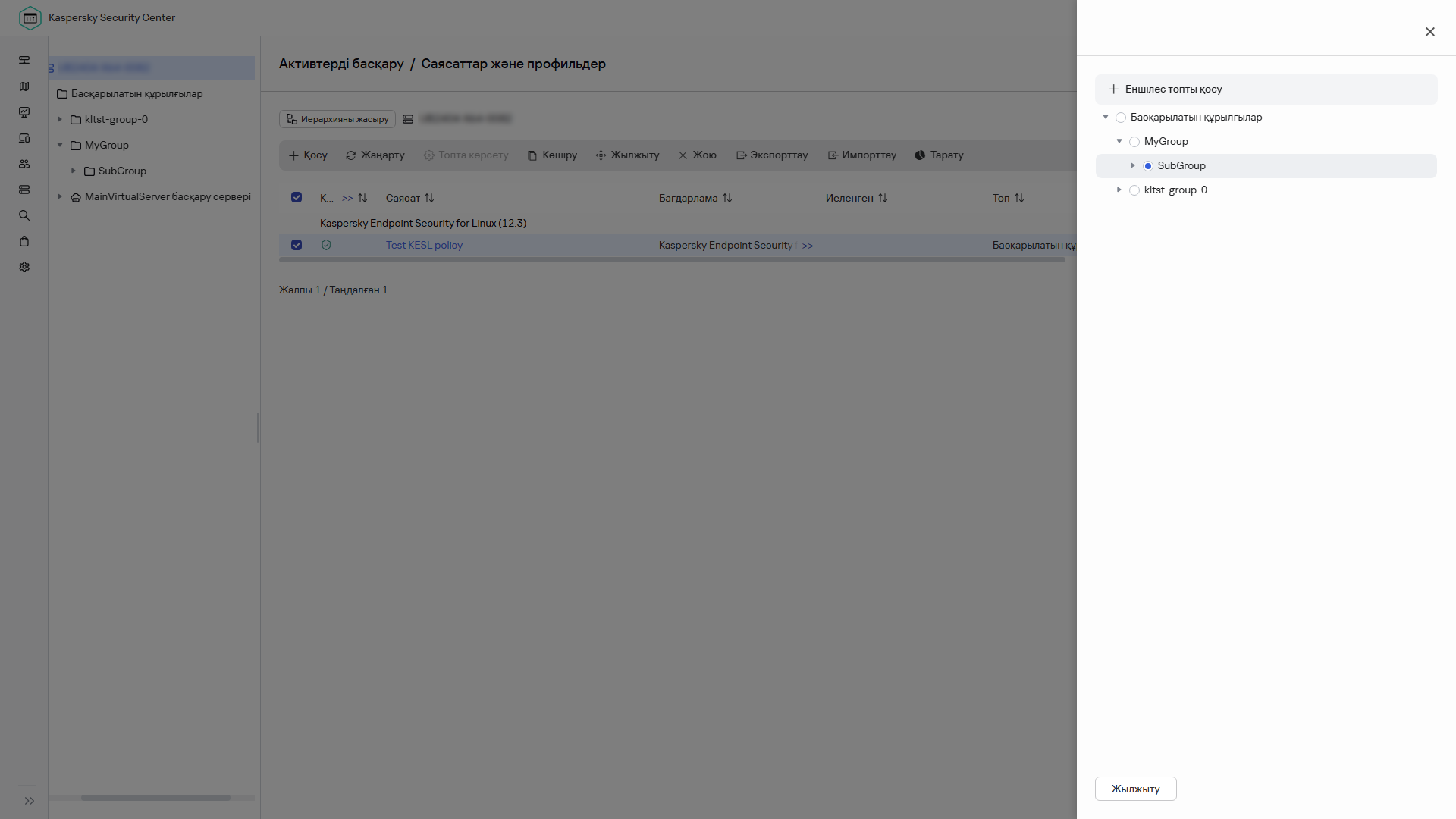Click the horizontal scrollbar under policy table

coord(671,260)
